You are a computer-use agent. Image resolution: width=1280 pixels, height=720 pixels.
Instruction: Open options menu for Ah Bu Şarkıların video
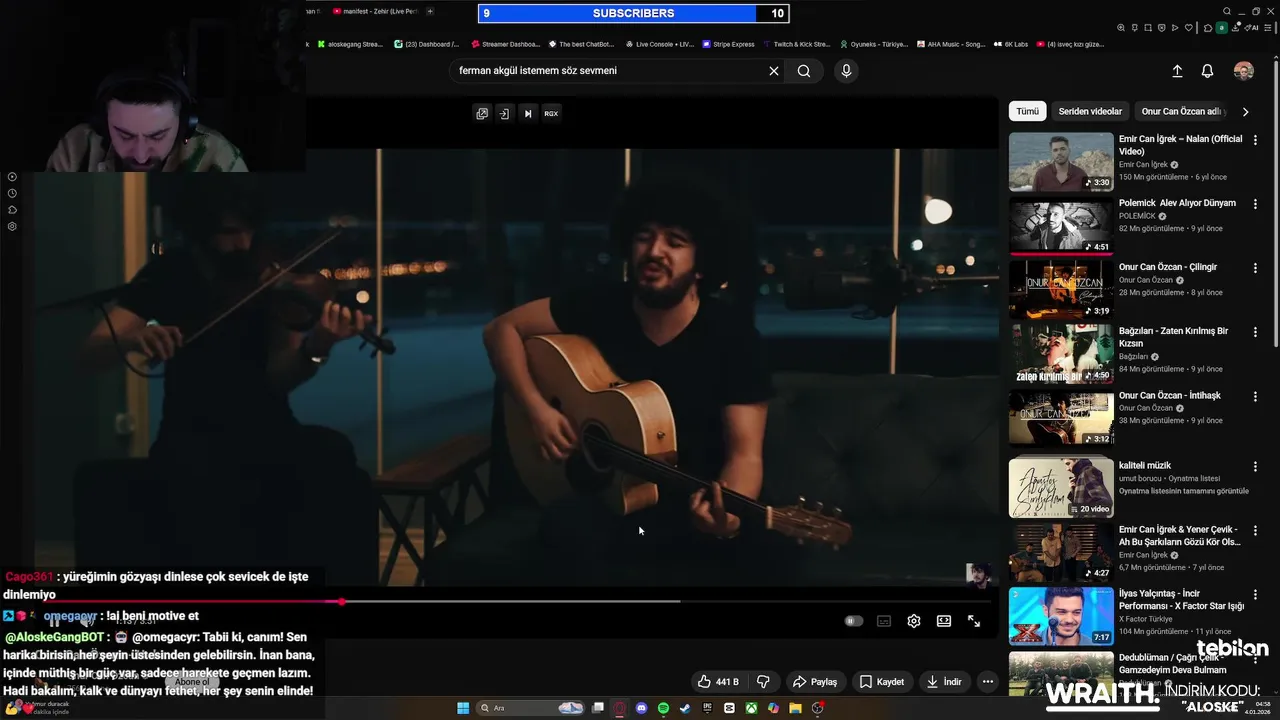[x=1255, y=530]
